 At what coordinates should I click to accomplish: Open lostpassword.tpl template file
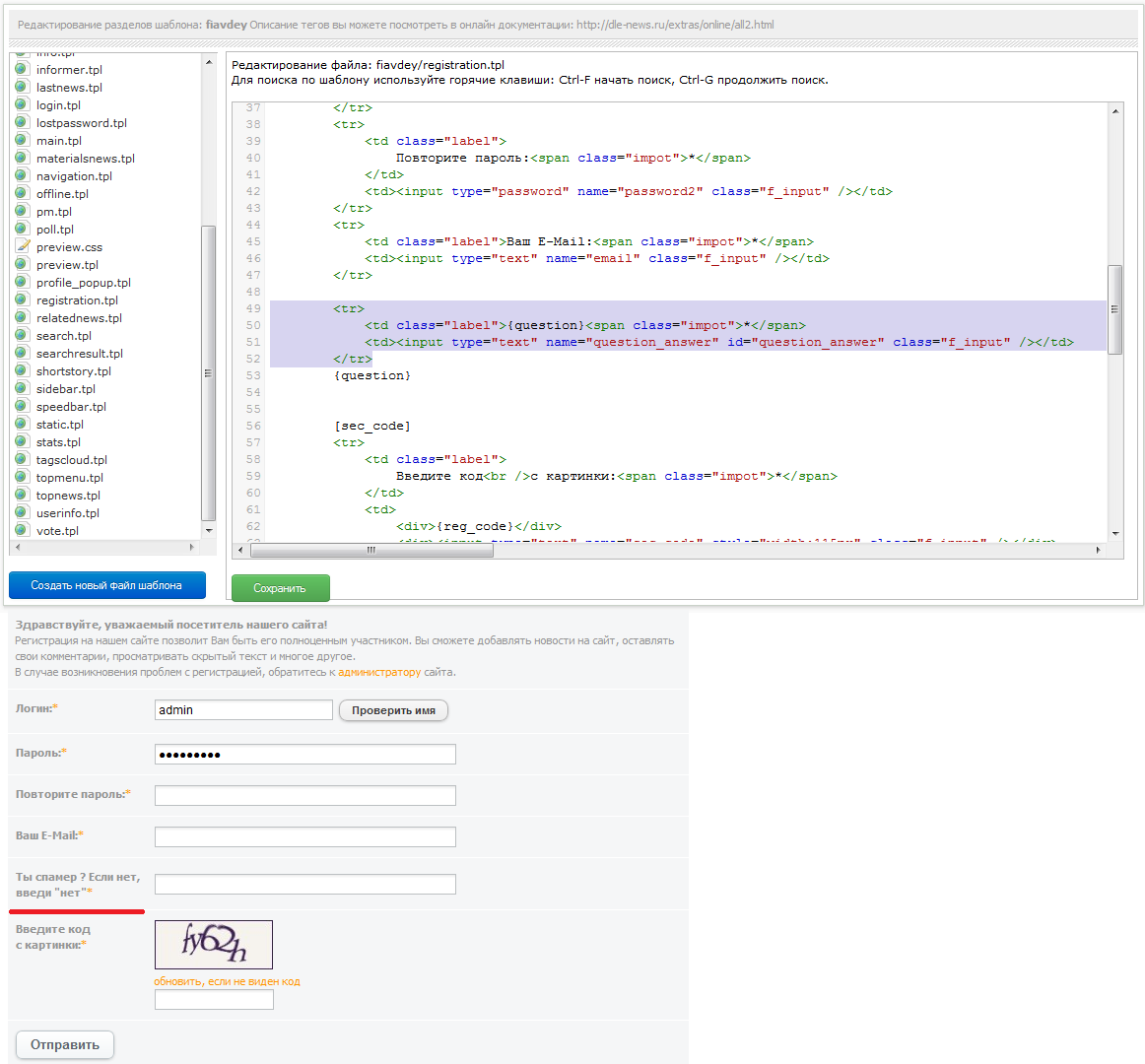81,123
